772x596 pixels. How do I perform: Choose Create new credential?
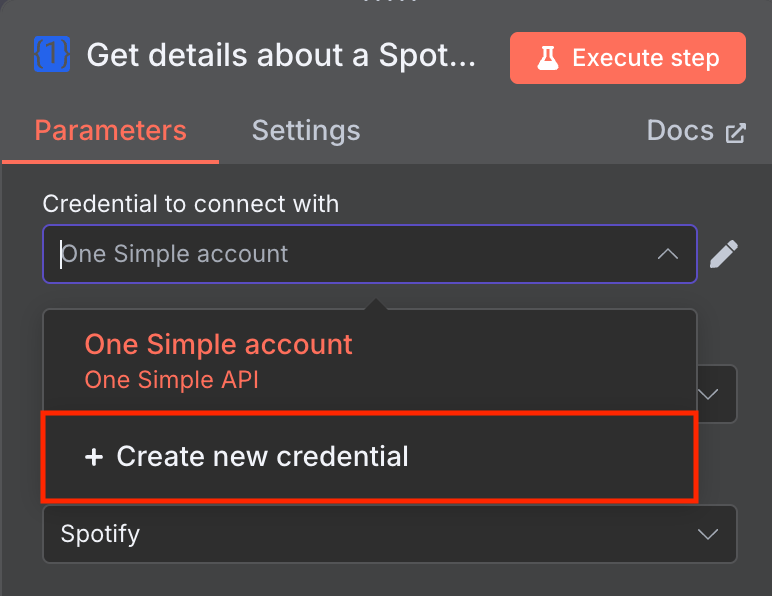pyautogui.click(x=262, y=457)
